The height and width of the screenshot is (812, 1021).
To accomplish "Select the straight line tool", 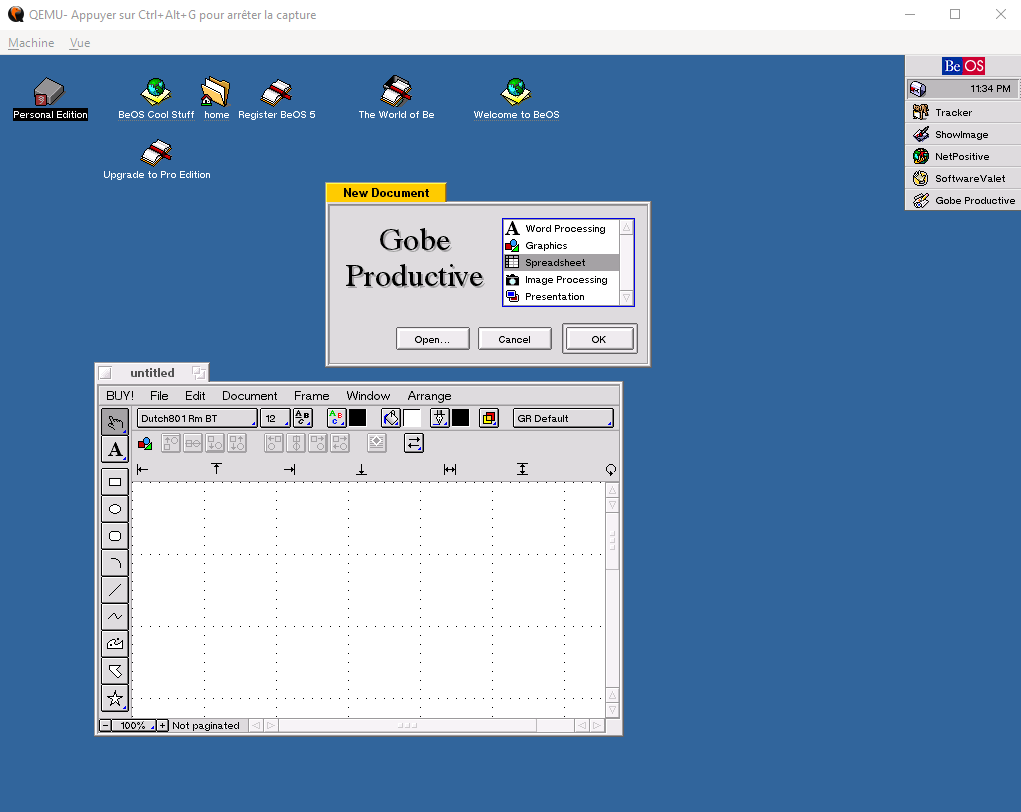I will click(x=115, y=590).
